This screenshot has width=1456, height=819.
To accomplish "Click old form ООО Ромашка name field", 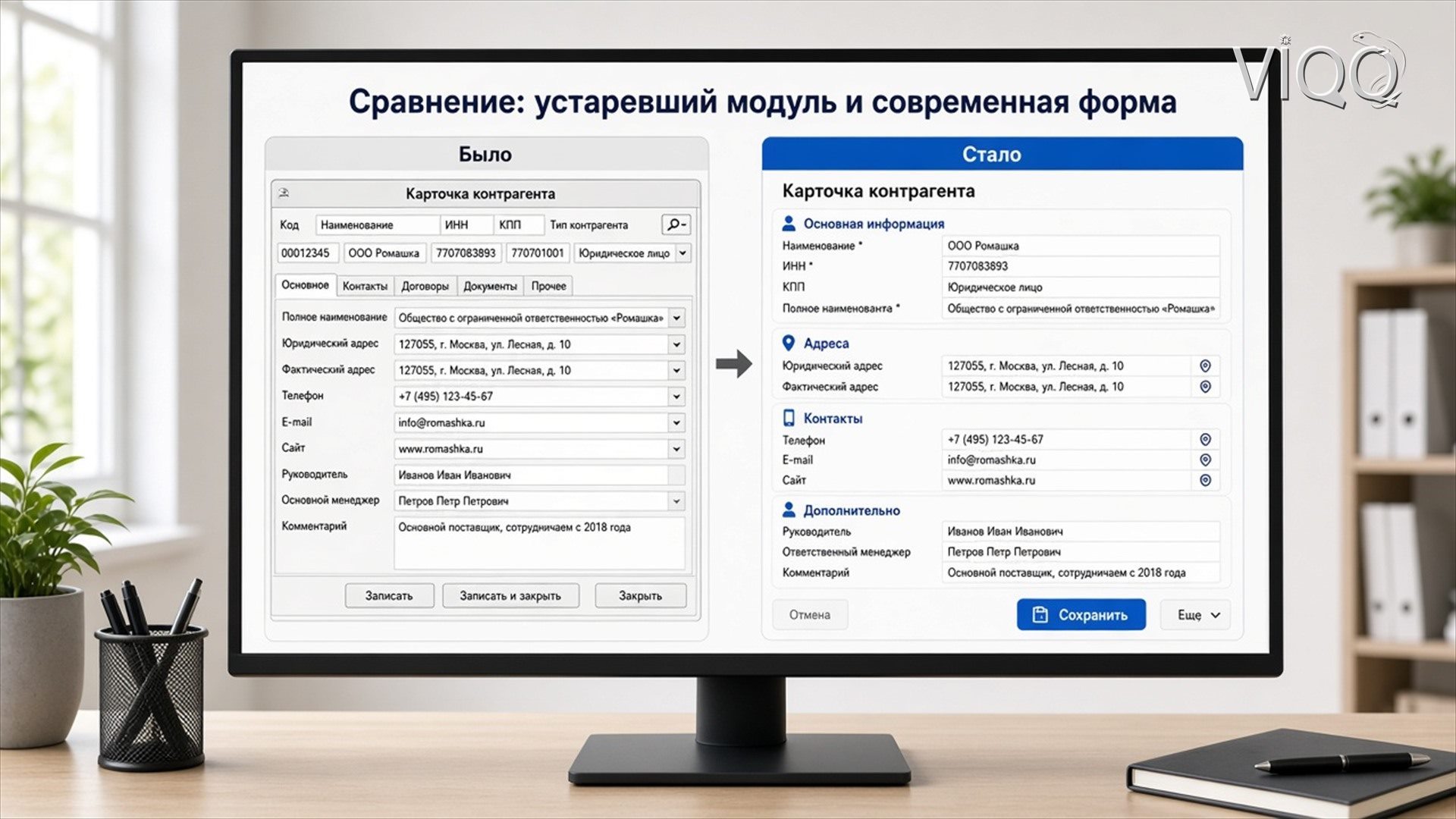I will [x=384, y=253].
